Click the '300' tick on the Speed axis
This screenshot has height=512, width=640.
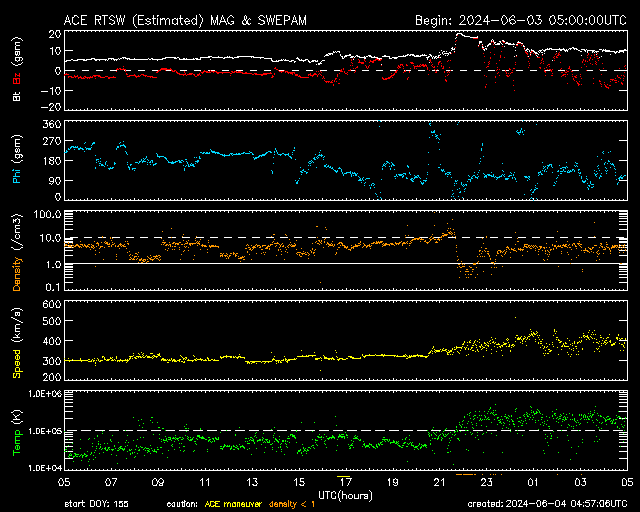click(52, 361)
